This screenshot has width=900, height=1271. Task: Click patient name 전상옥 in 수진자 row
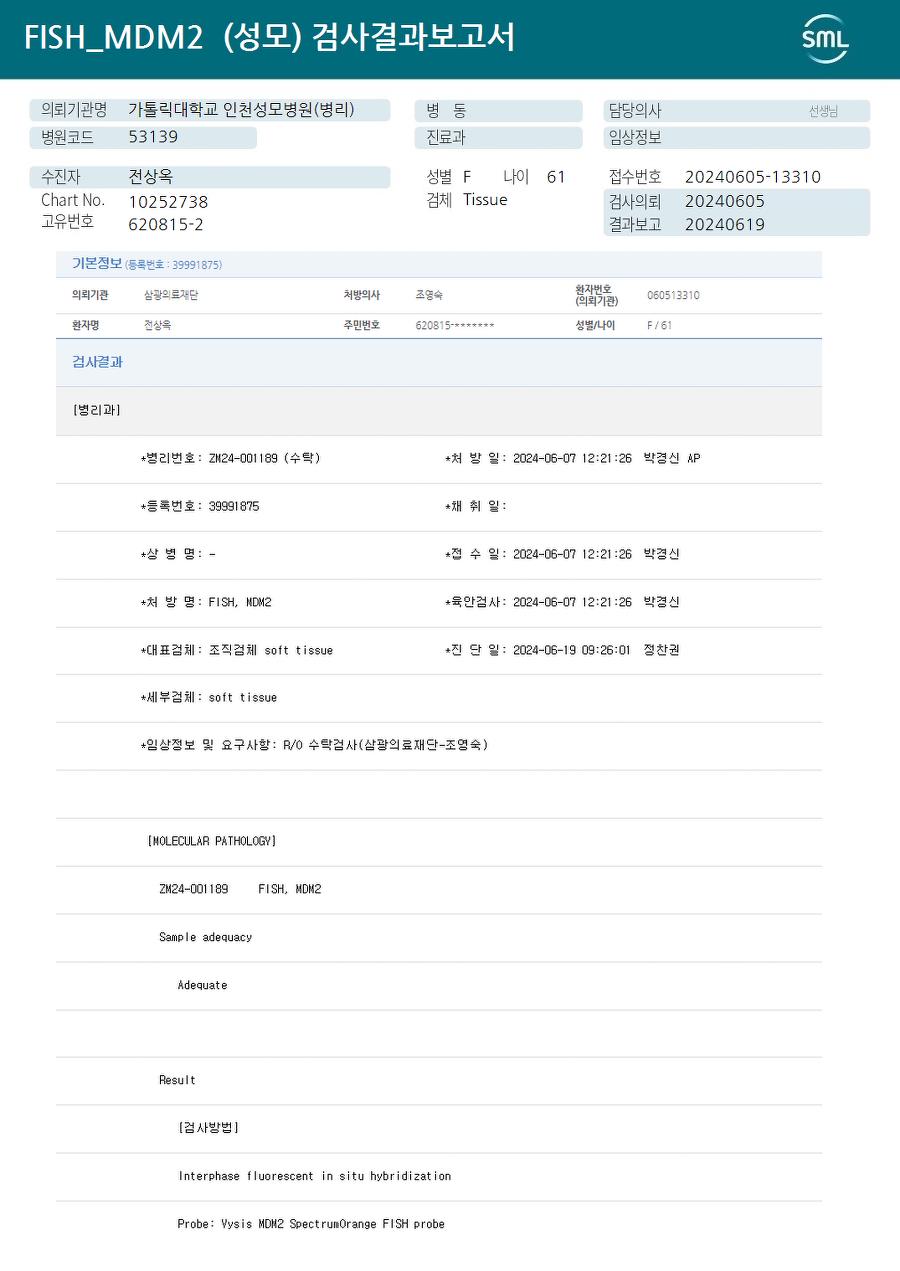150,177
